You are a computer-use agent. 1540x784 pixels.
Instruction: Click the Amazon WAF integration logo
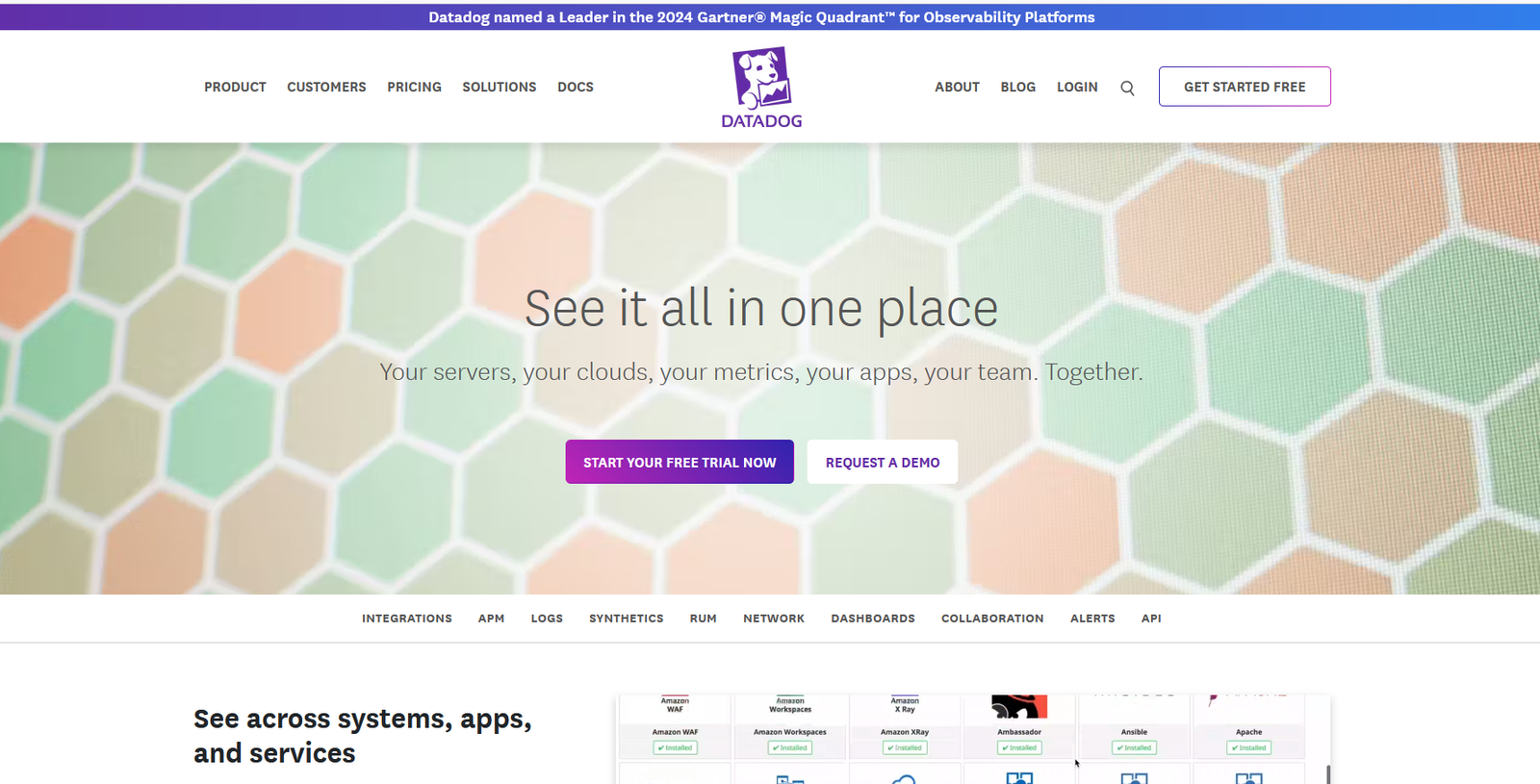coord(675,705)
